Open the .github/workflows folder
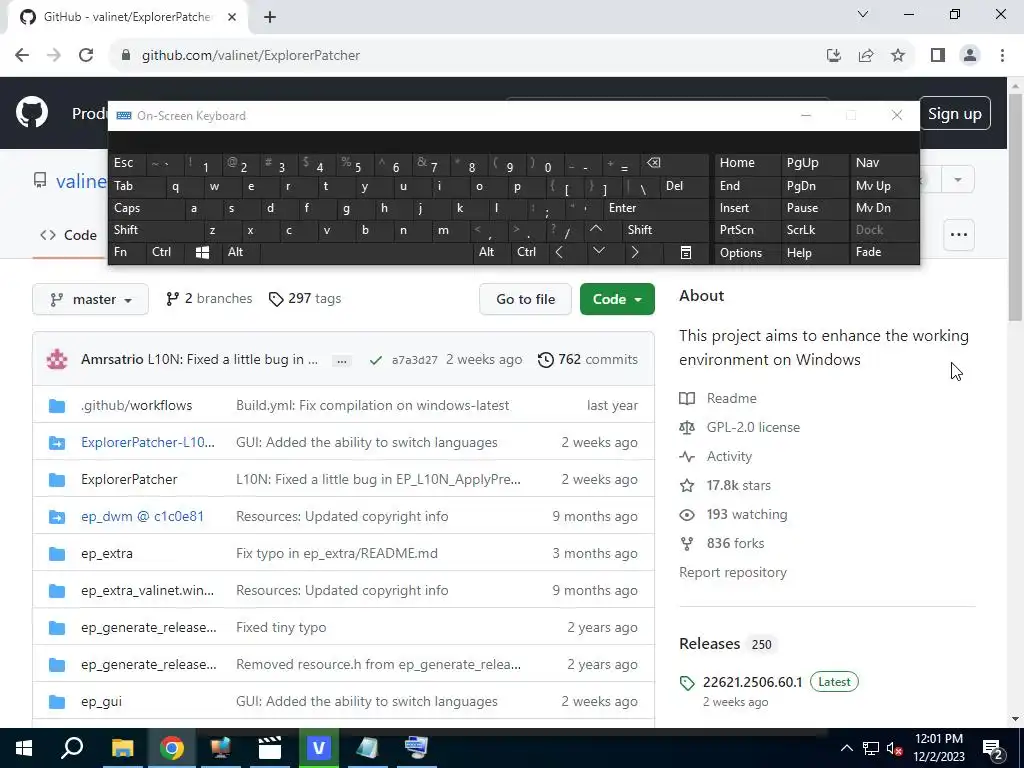This screenshot has width=1024, height=768. pos(136,405)
